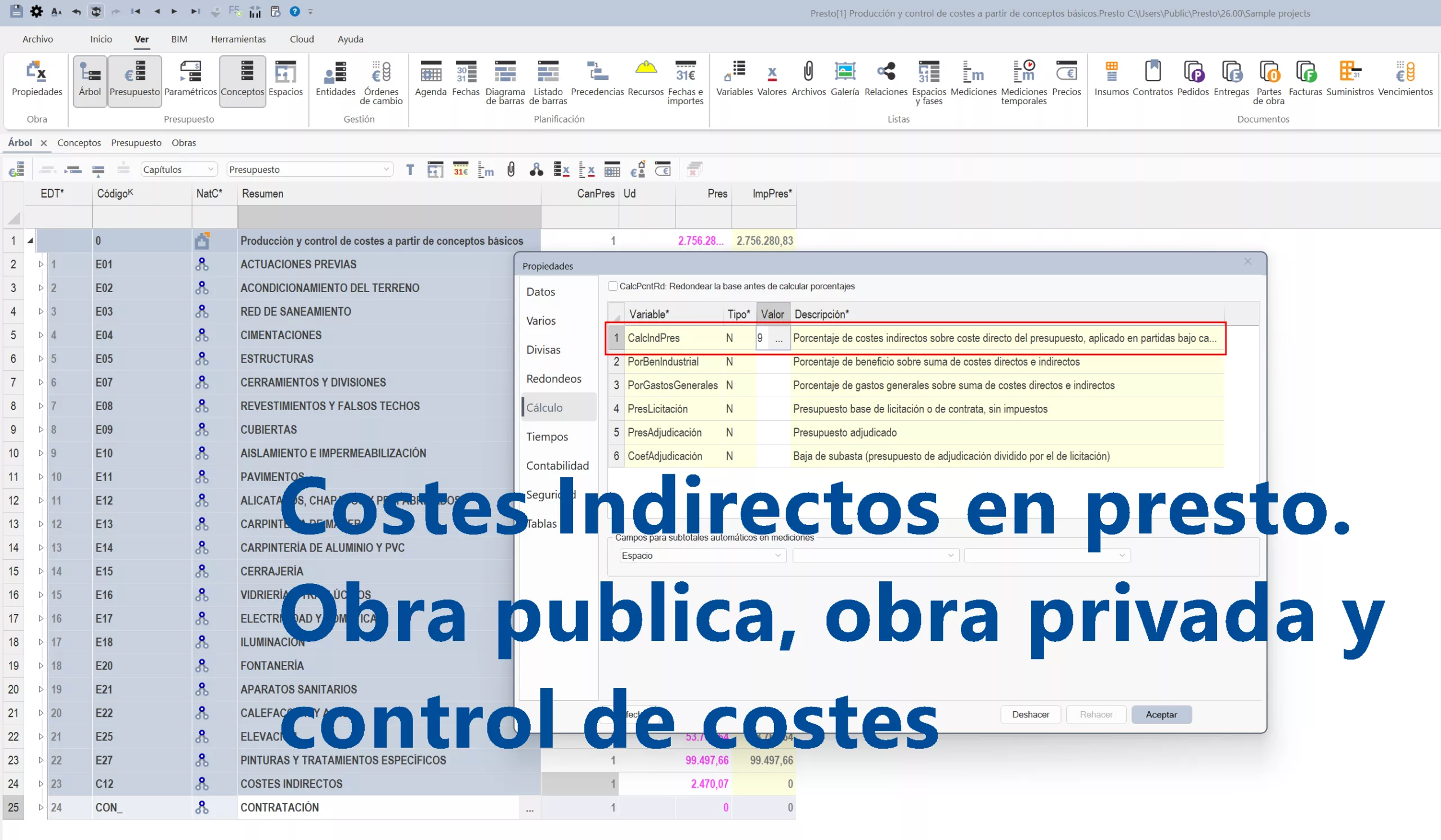Screen dimensions: 1441x840
Task: Expand the C12 COSTES INDIRECTOS chapter
Action: tap(41, 784)
